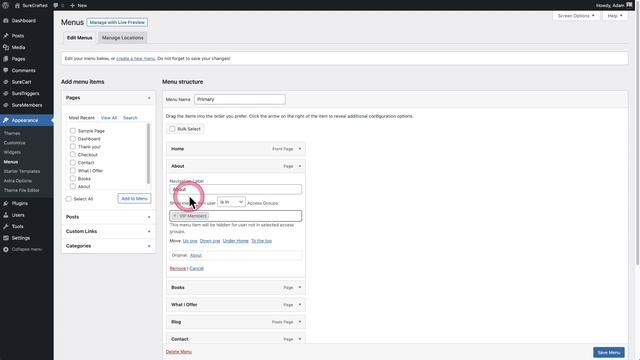This screenshot has width=640, height=360.
Task: Open Widgets submenu item
Action: 12,152
